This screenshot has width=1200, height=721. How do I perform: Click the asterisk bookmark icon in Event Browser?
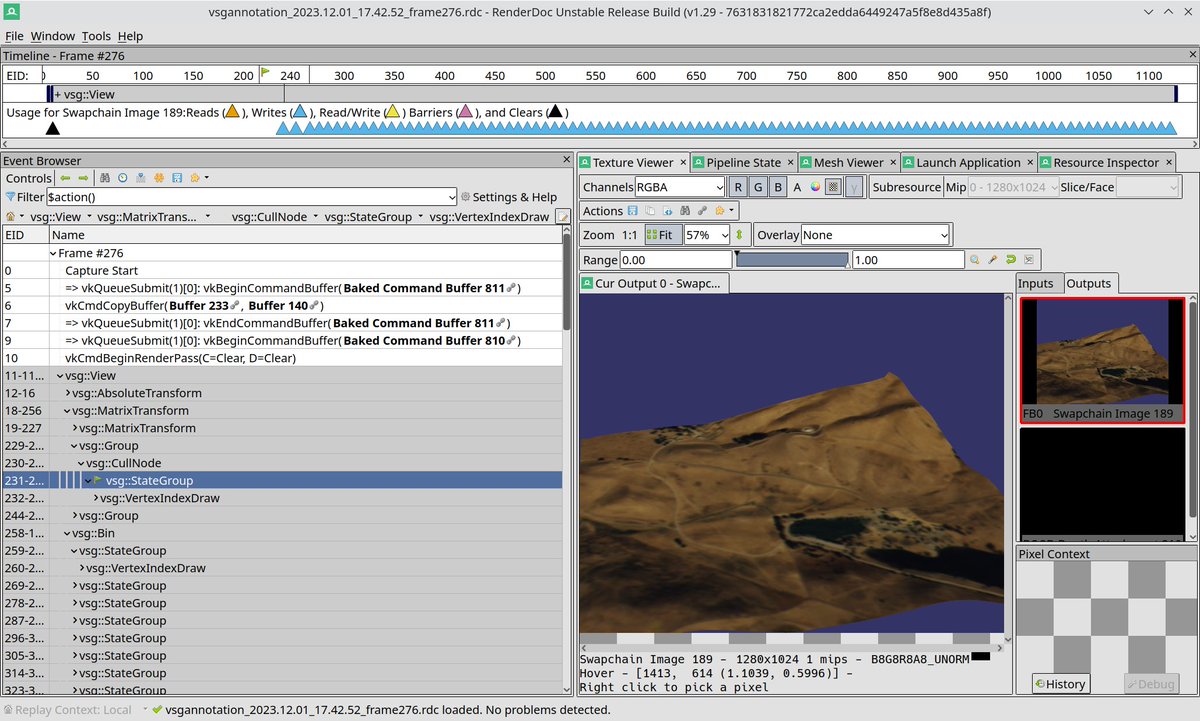159,178
